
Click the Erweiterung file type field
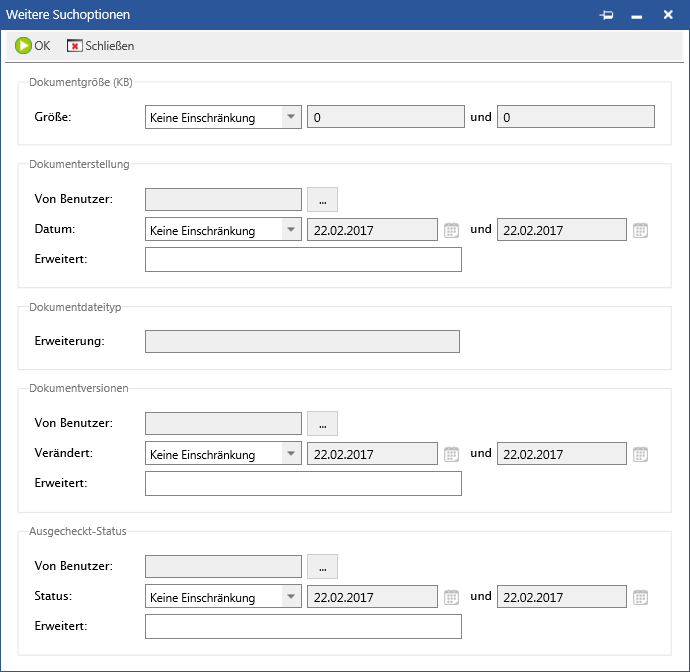click(x=302, y=341)
